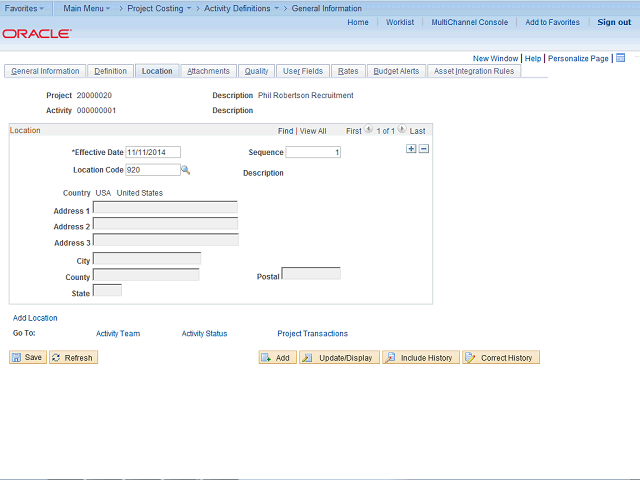This screenshot has height=480, width=640.
Task: Sign out of the application
Action: pyautogui.click(x=614, y=22)
